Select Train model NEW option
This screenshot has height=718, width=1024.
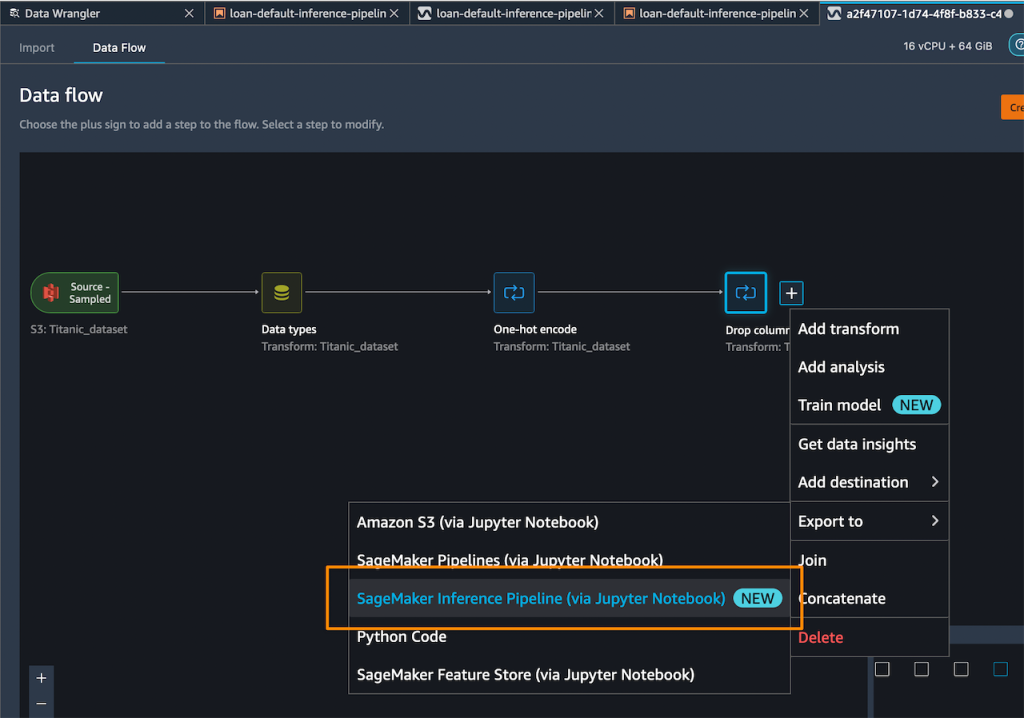coord(869,405)
